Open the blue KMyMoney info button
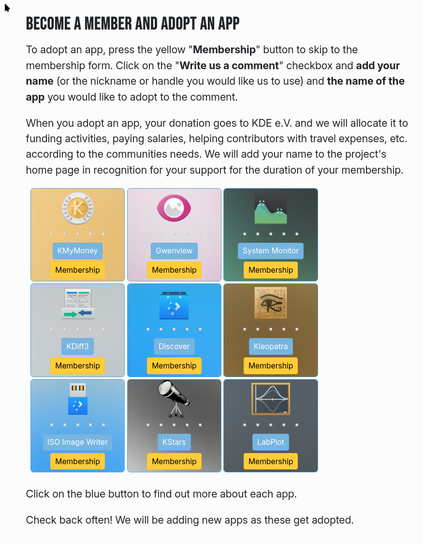The width and height of the screenshot is (423, 544). coord(77,251)
